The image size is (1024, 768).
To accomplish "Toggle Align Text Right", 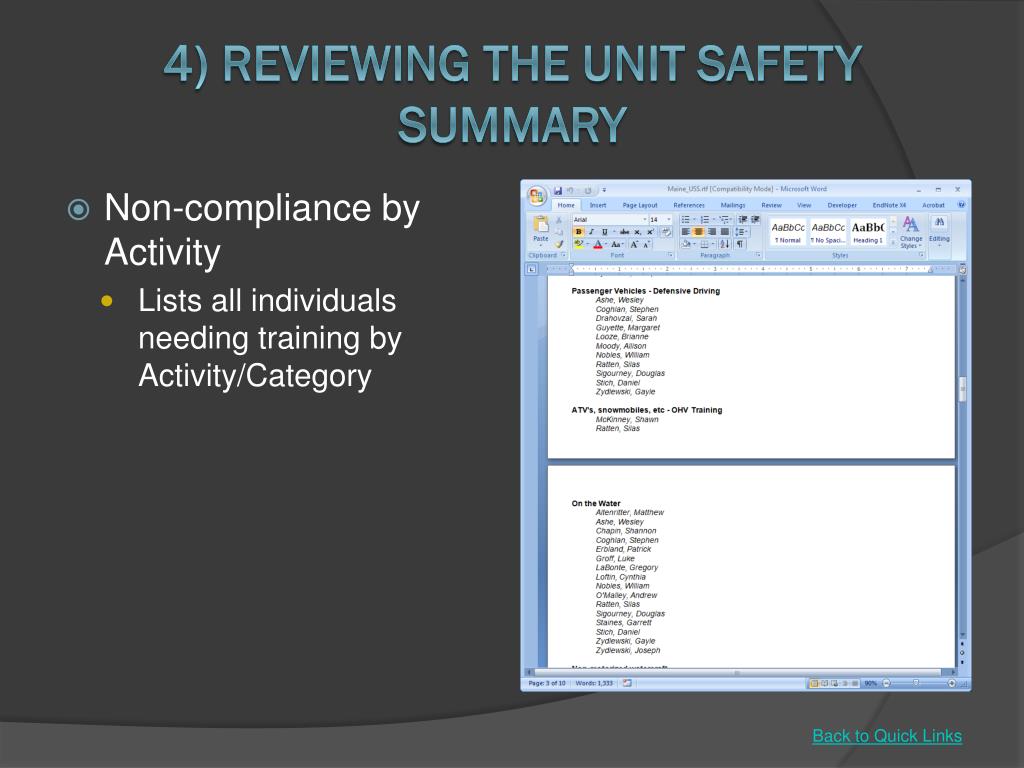I will click(712, 232).
